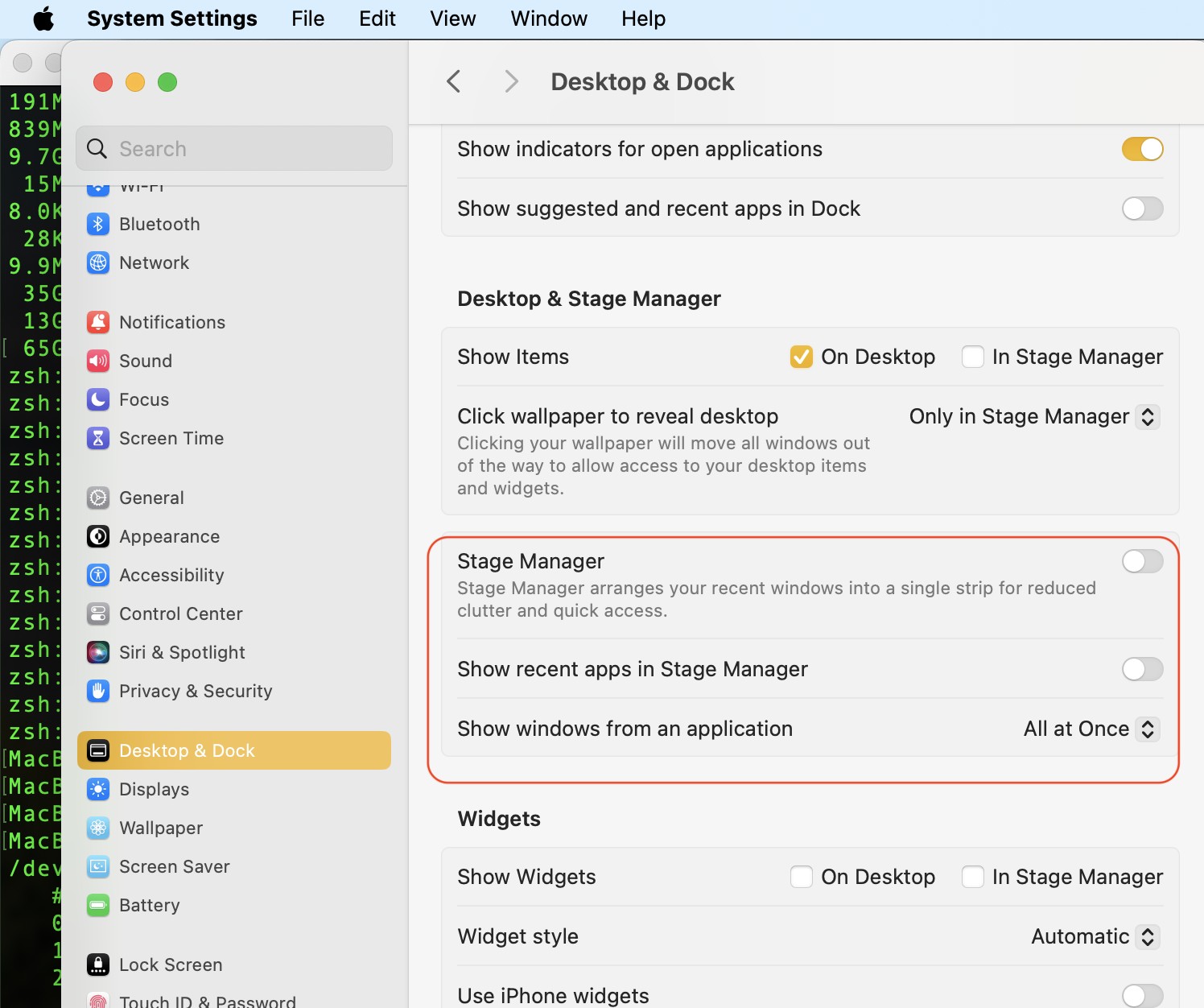
Task: Select the Screen Saver icon
Action: [98, 866]
